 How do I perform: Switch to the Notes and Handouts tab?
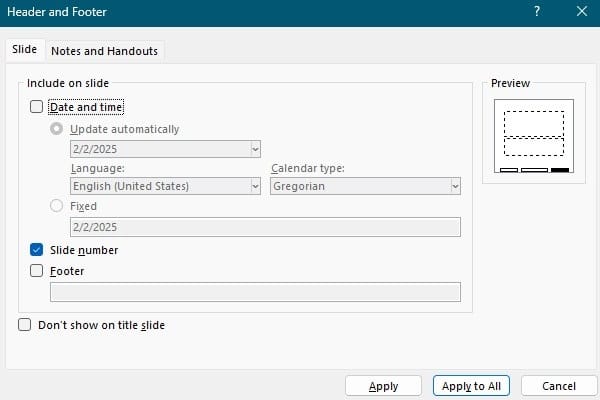(x=104, y=51)
